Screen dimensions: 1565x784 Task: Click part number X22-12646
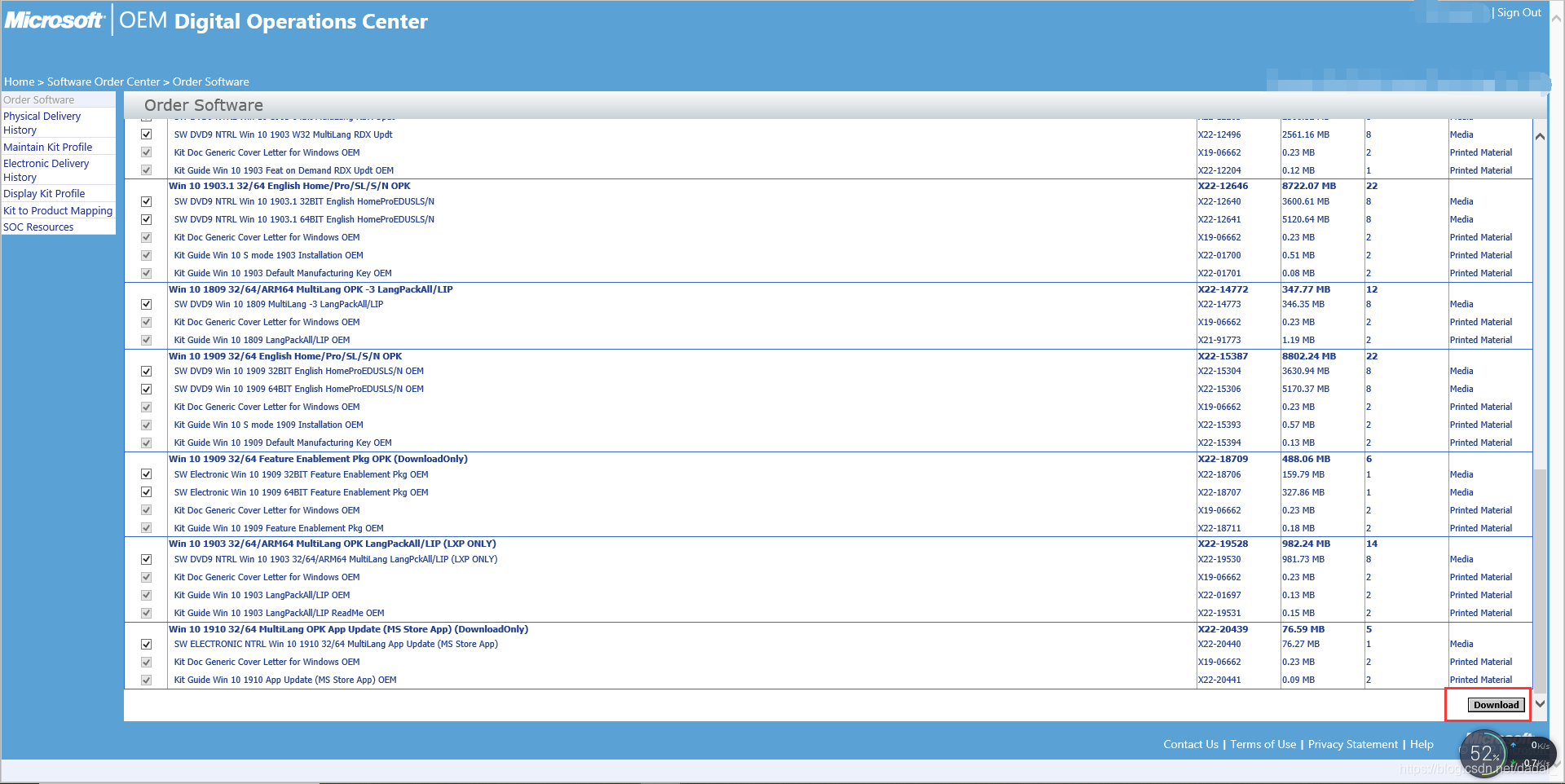pos(1223,186)
